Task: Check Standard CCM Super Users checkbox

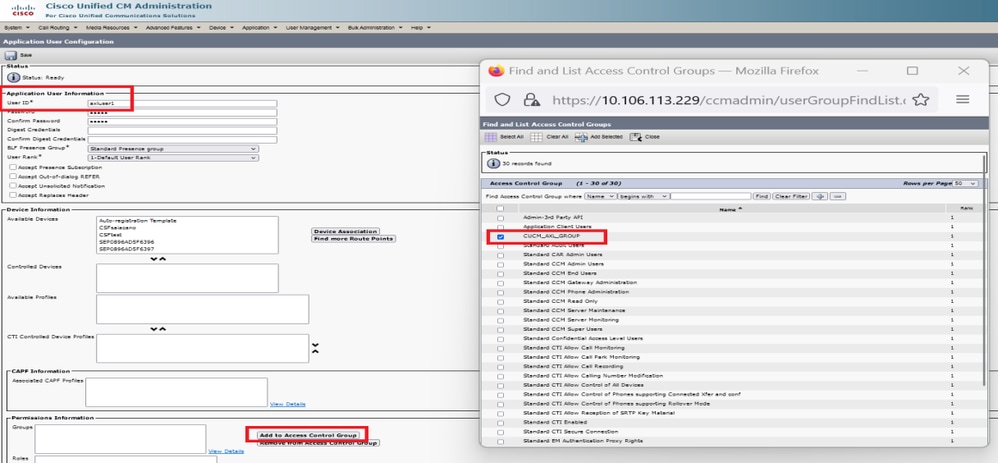Action: [500, 329]
